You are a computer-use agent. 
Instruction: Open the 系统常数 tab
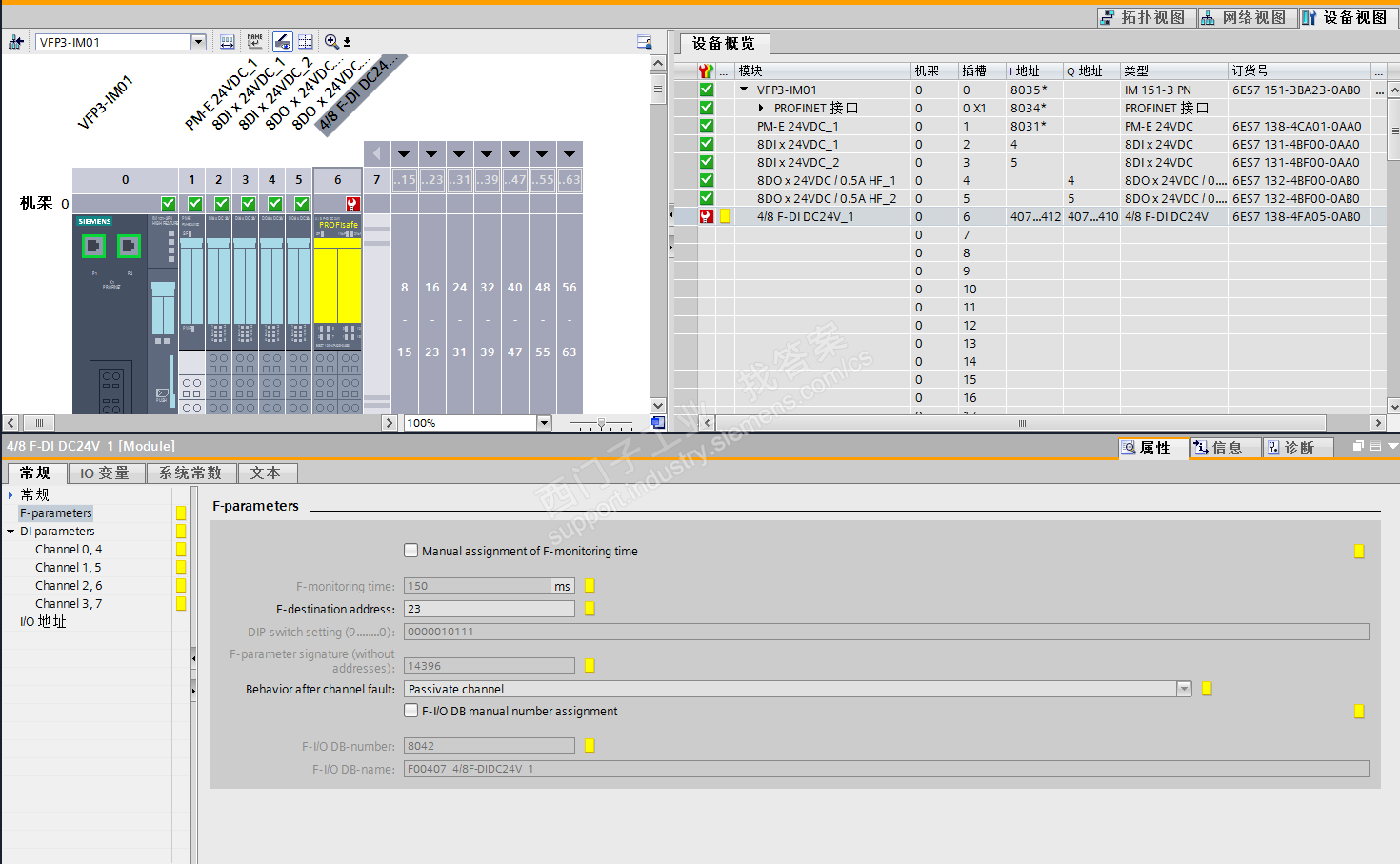(190, 473)
